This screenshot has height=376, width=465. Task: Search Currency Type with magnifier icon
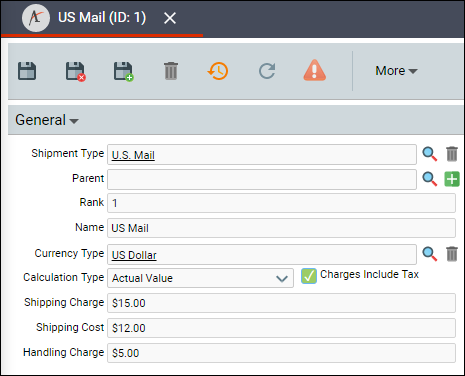point(429,254)
